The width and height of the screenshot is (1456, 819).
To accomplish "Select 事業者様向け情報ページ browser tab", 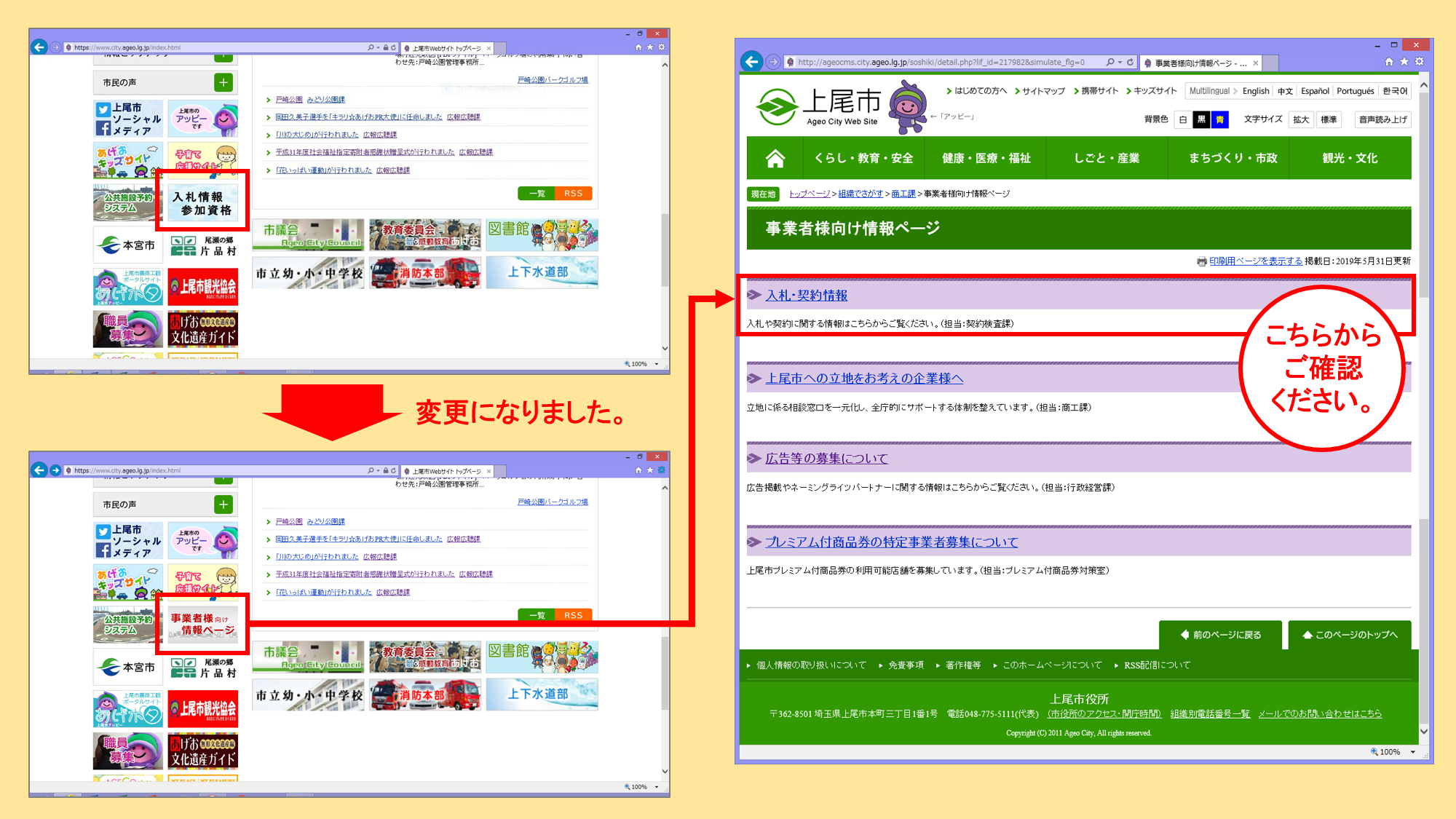I will point(1200,63).
